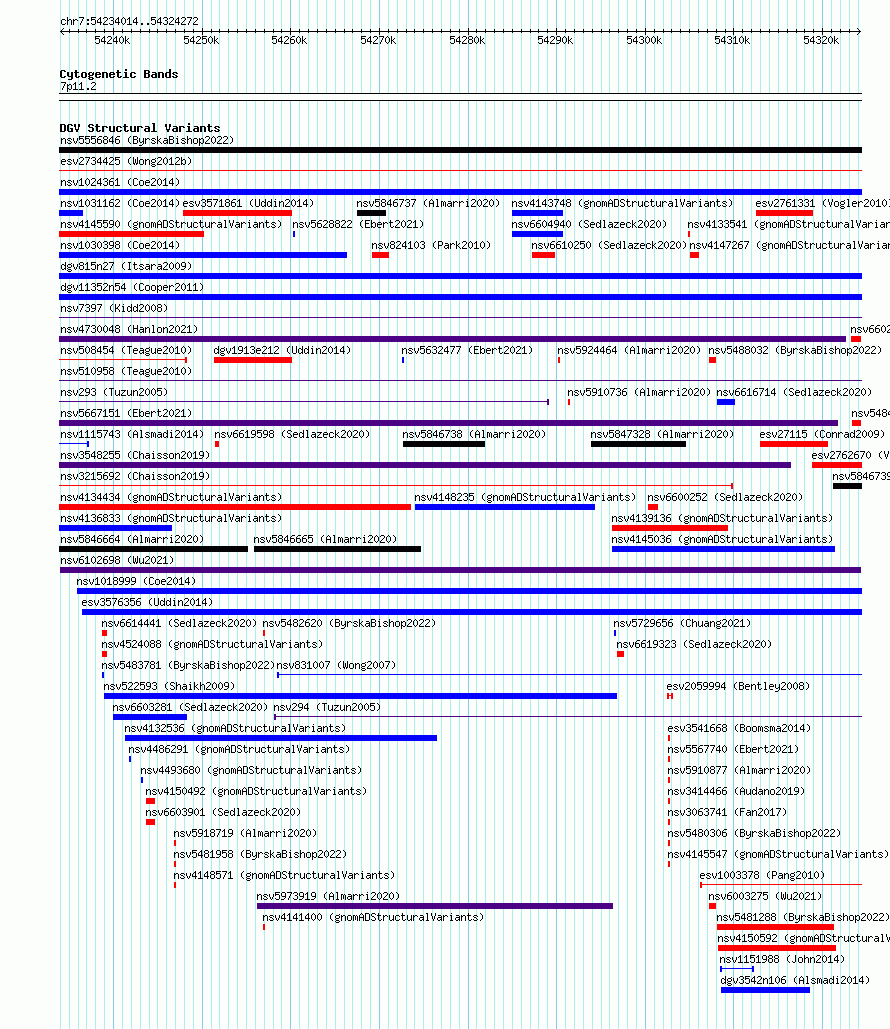890x1029 pixels.
Task: Open nsv1151988 (John2014) label
Action: click(x=782, y=959)
